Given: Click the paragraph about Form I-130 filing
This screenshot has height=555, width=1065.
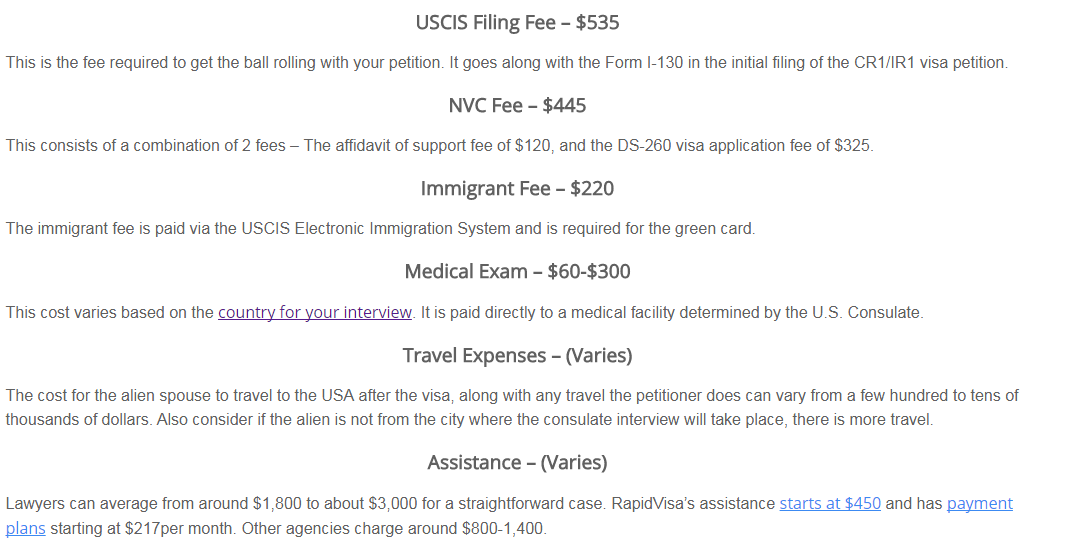Looking at the screenshot, I should coord(507,62).
